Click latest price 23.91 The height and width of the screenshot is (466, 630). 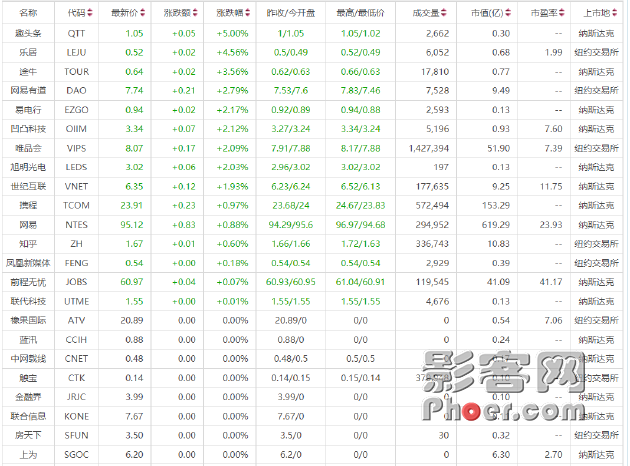click(x=132, y=206)
